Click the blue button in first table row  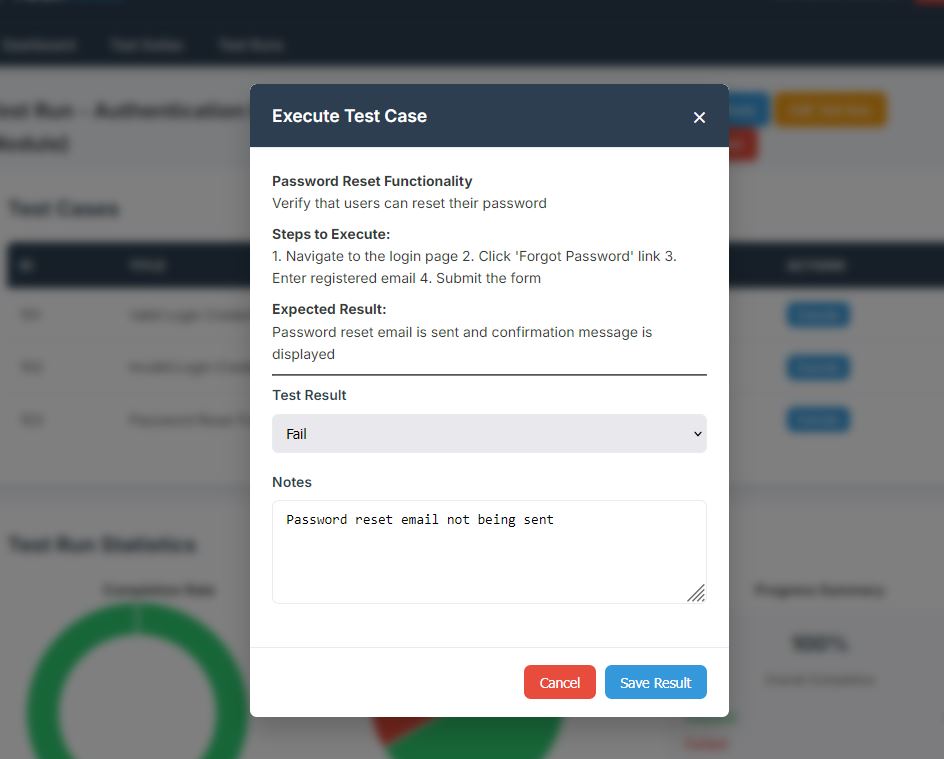pyautogui.click(x=818, y=315)
